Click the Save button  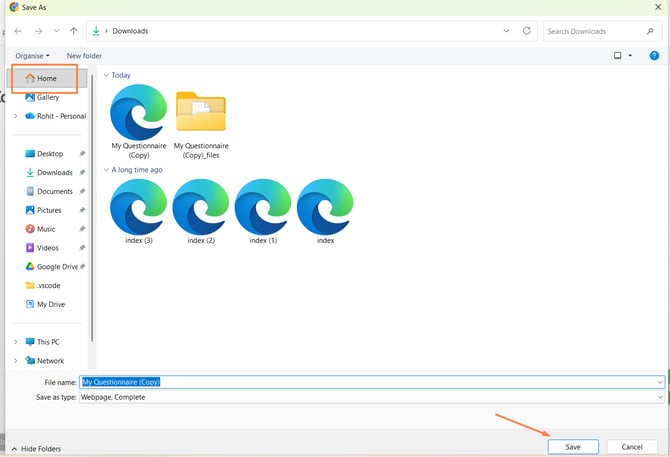tap(573, 447)
